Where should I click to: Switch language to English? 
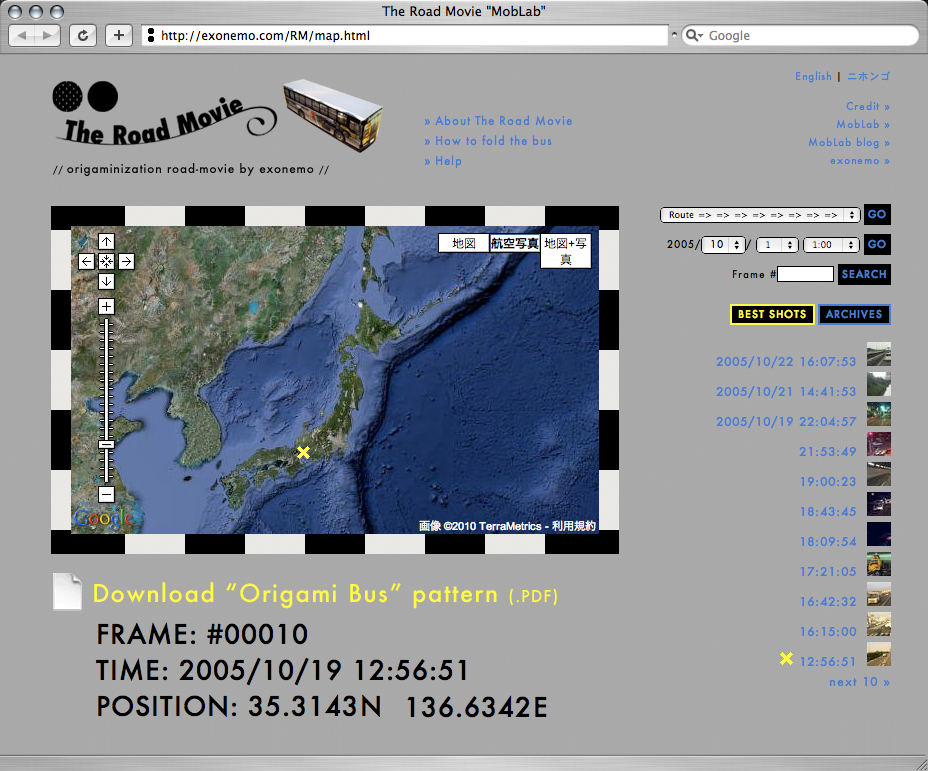click(813, 76)
